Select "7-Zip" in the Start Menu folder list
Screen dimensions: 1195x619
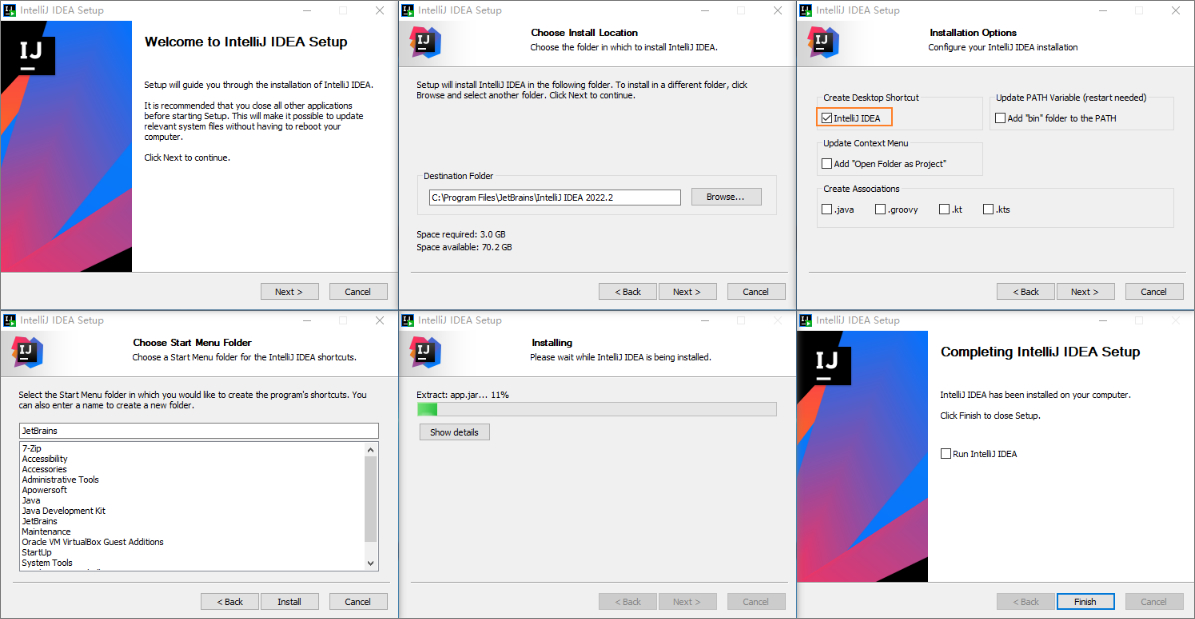[x=33, y=449]
